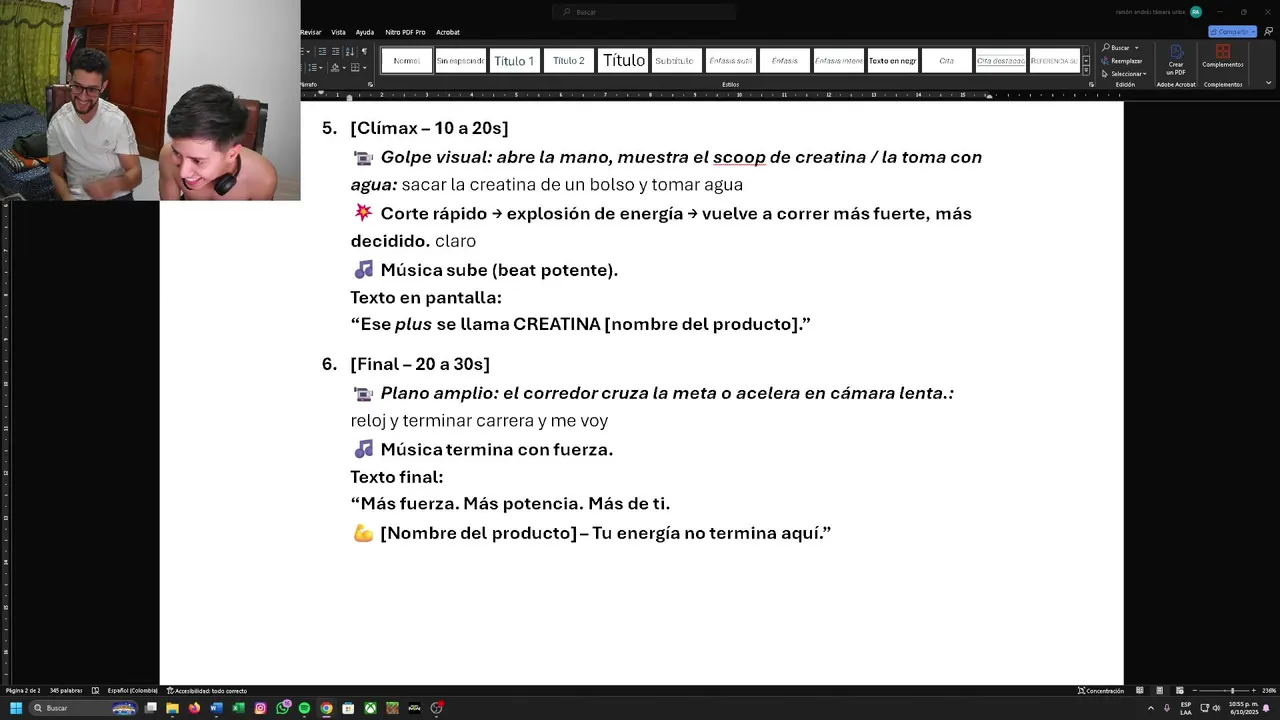Open Microsoft Store from taskbar
This screenshot has width=1280, height=720.
tap(348, 708)
